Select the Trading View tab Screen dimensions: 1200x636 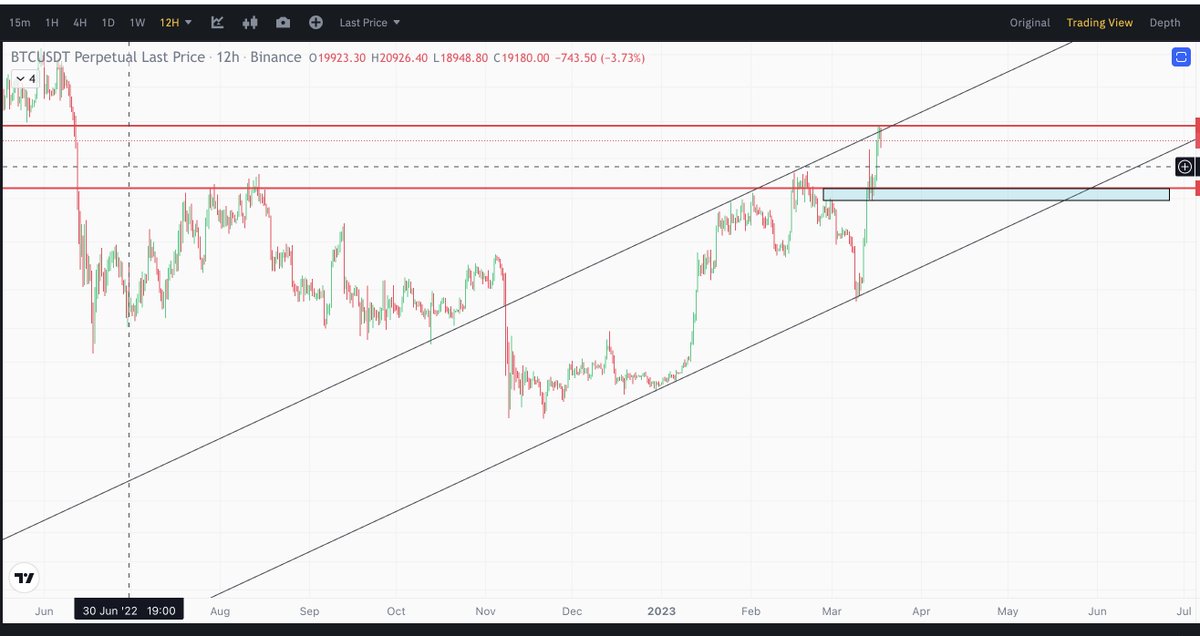(1099, 22)
